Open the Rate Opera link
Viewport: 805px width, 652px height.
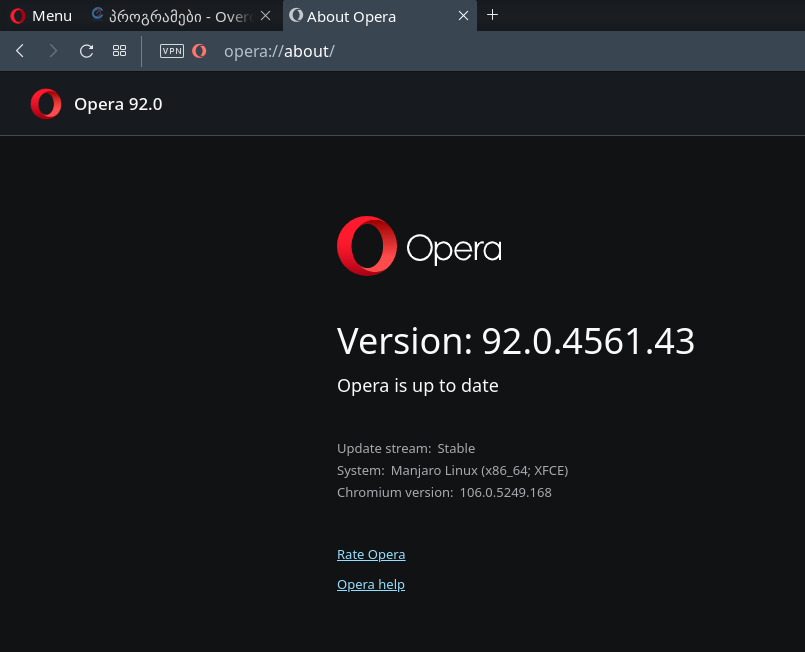371,554
